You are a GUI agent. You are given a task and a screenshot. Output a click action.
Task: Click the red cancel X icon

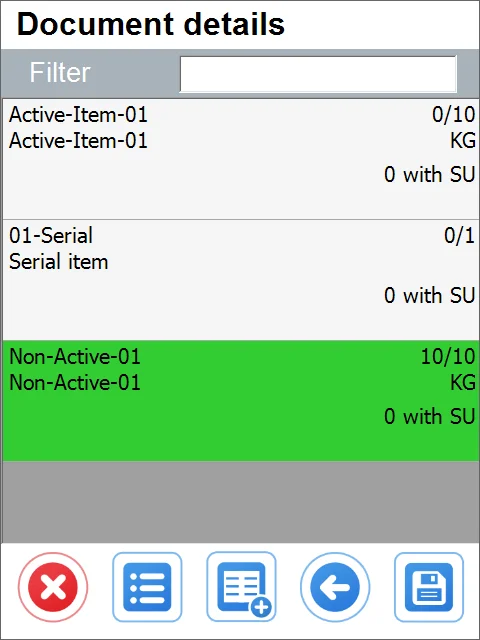click(53, 587)
